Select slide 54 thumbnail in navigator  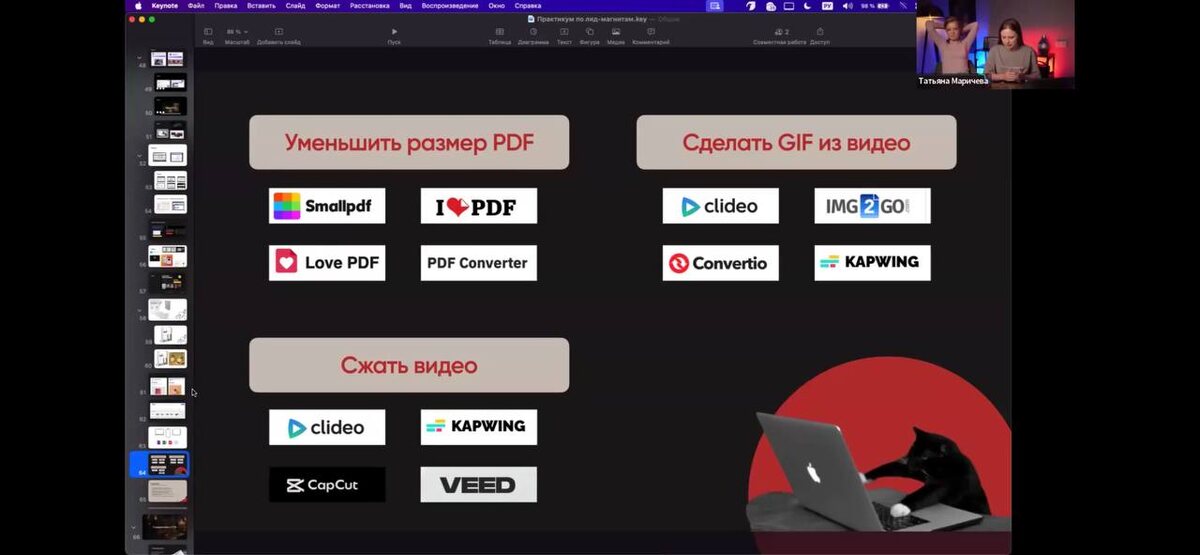point(170,204)
